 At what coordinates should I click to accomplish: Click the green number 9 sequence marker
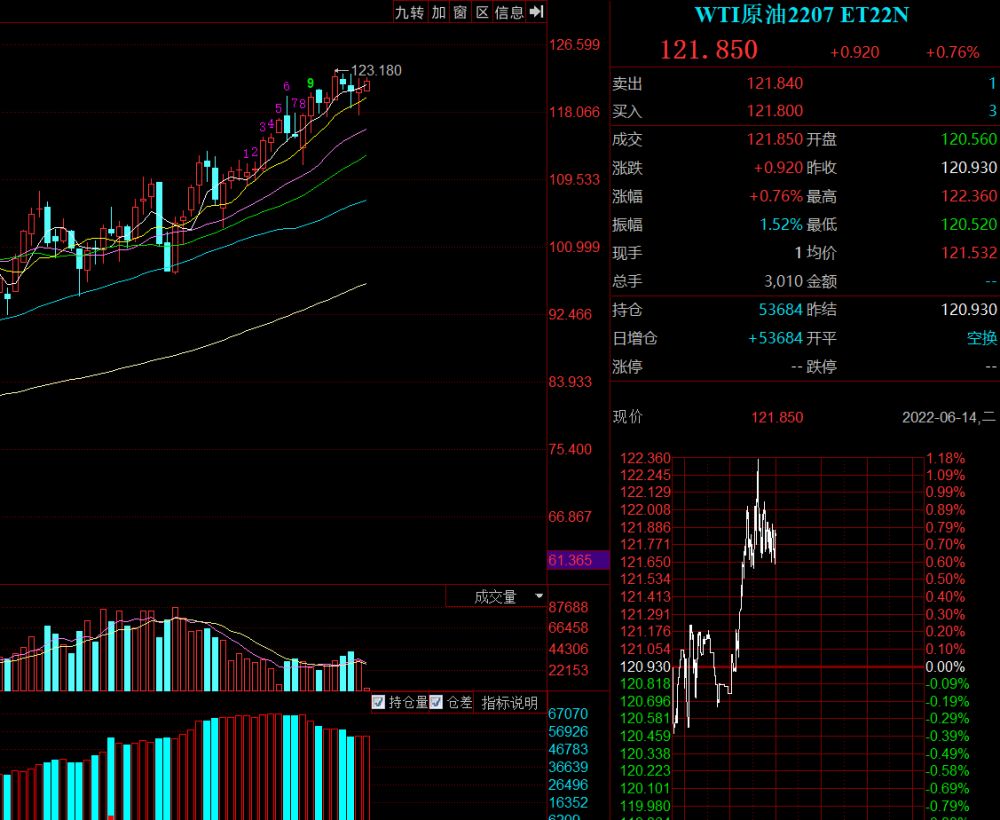(x=311, y=83)
